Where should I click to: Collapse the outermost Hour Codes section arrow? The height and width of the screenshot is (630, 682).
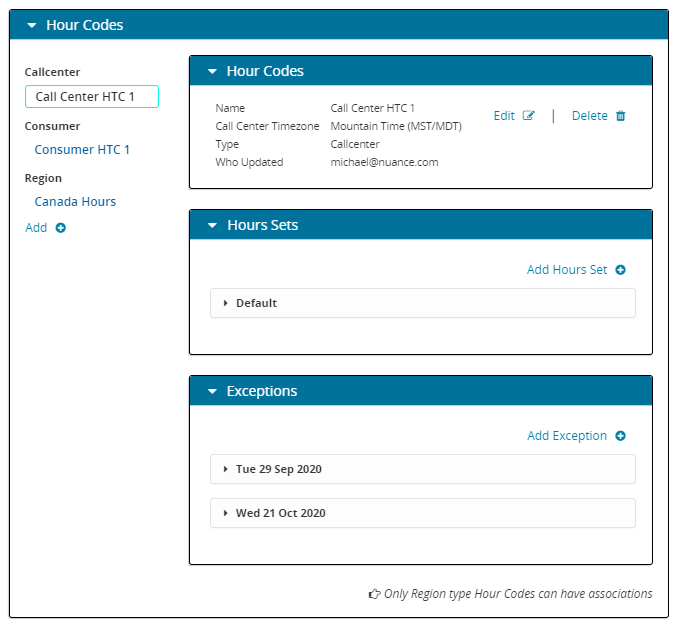point(31,25)
